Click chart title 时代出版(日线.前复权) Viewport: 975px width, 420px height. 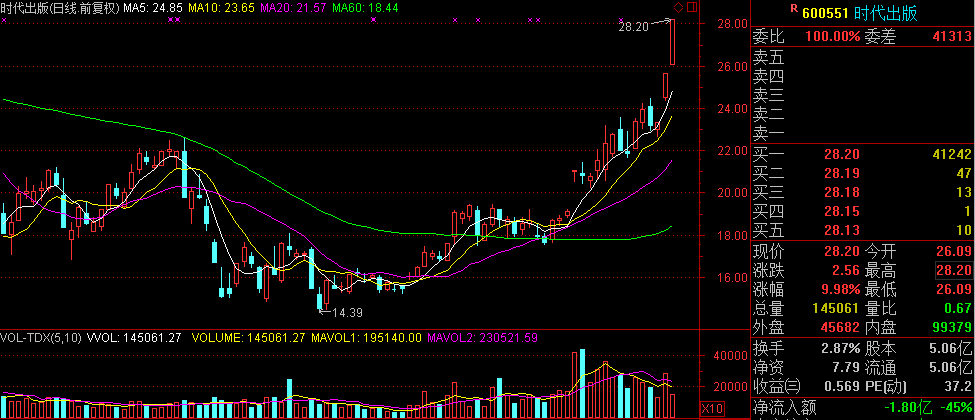coord(60,9)
